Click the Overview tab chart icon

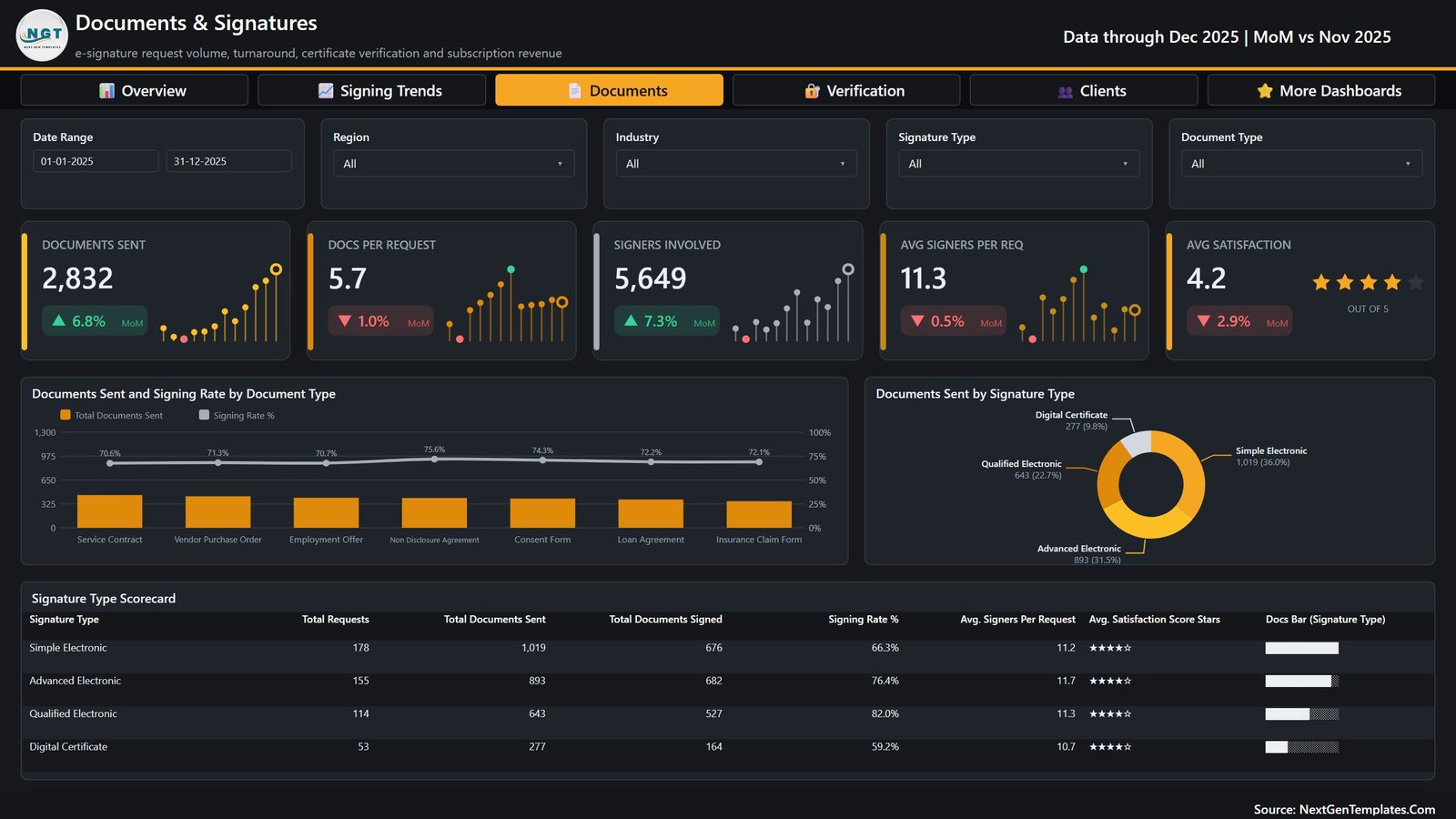(106, 91)
